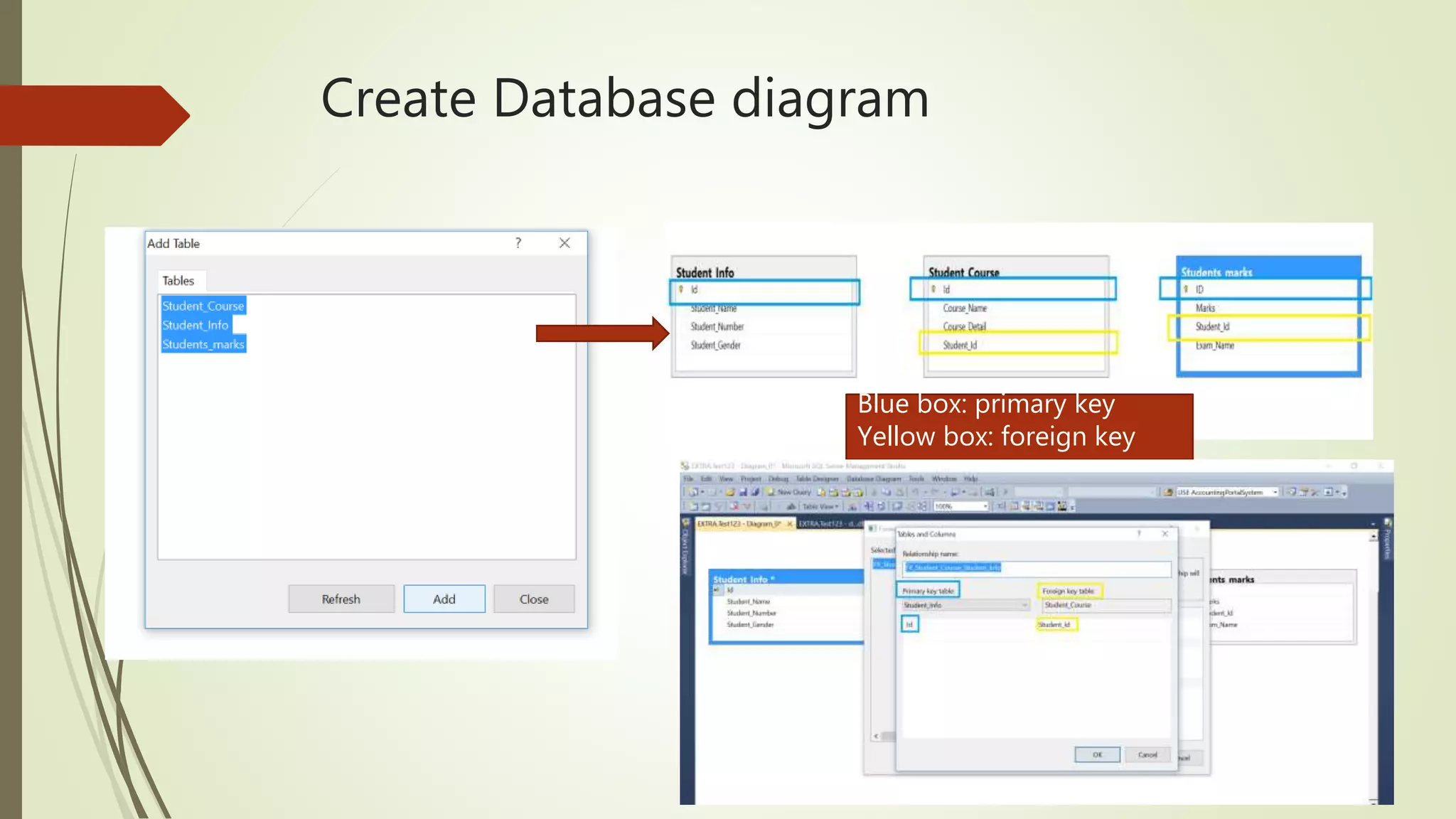The height and width of the screenshot is (819, 1456).
Task: Close the EXTRA.Test123 Diagram_0 tab
Action: (x=789, y=524)
